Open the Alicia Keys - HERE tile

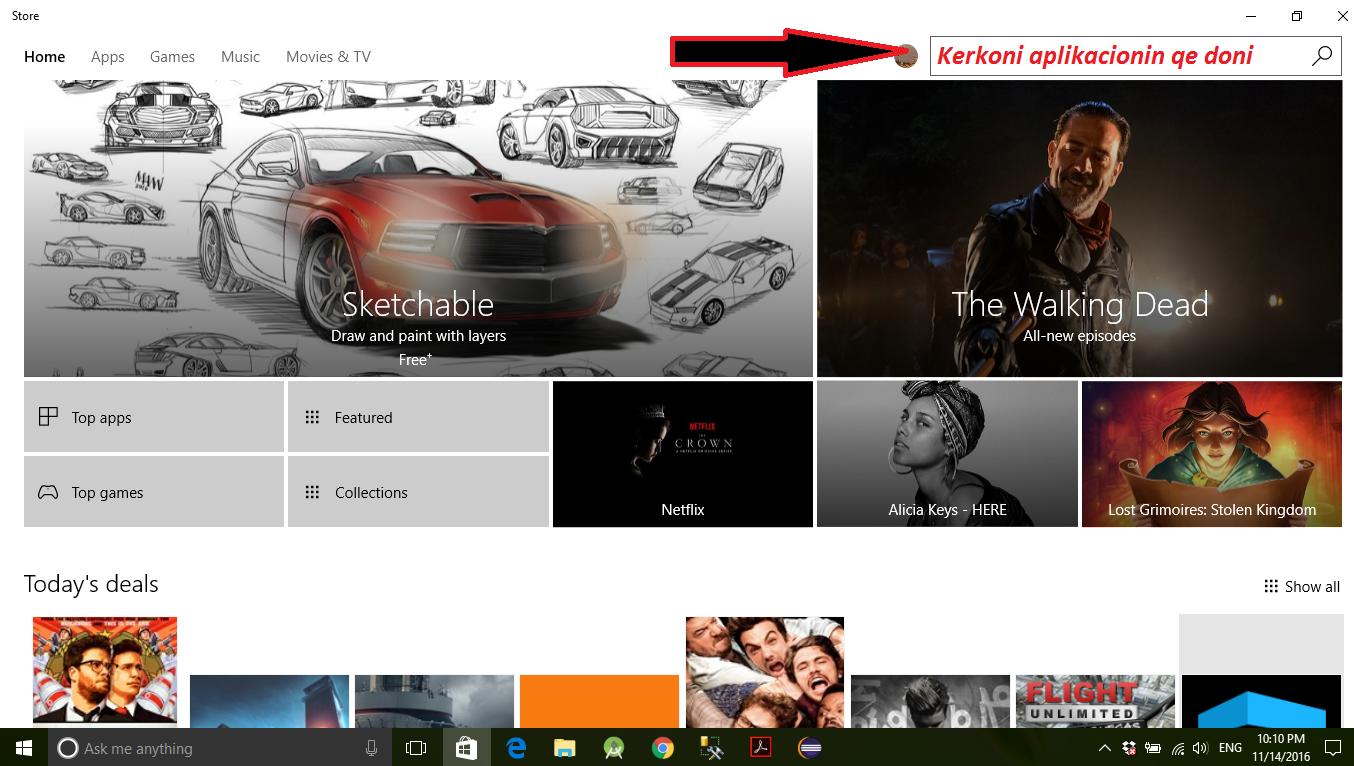pos(947,454)
